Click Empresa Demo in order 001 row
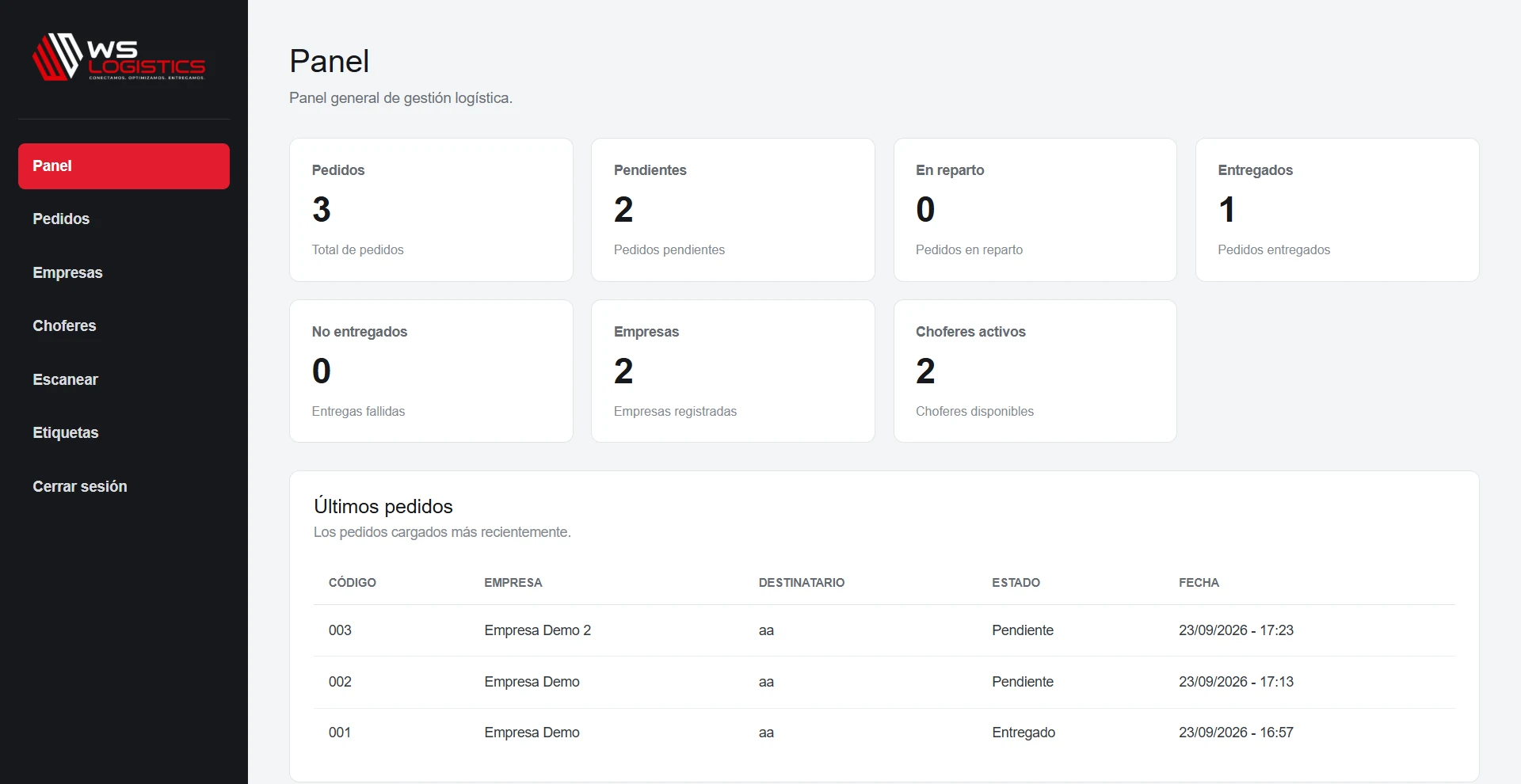 point(532,733)
